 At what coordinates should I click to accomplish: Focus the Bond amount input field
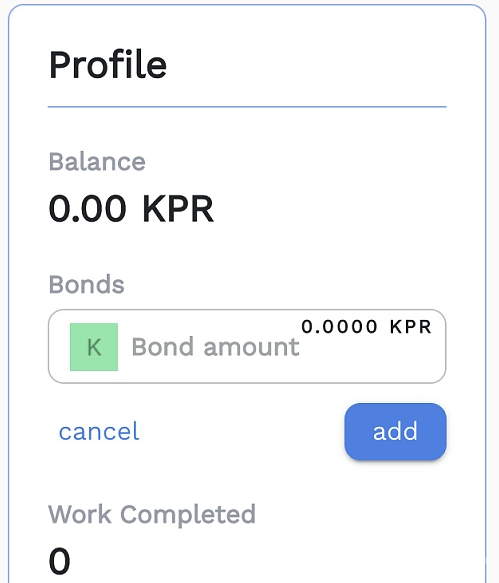click(247, 346)
